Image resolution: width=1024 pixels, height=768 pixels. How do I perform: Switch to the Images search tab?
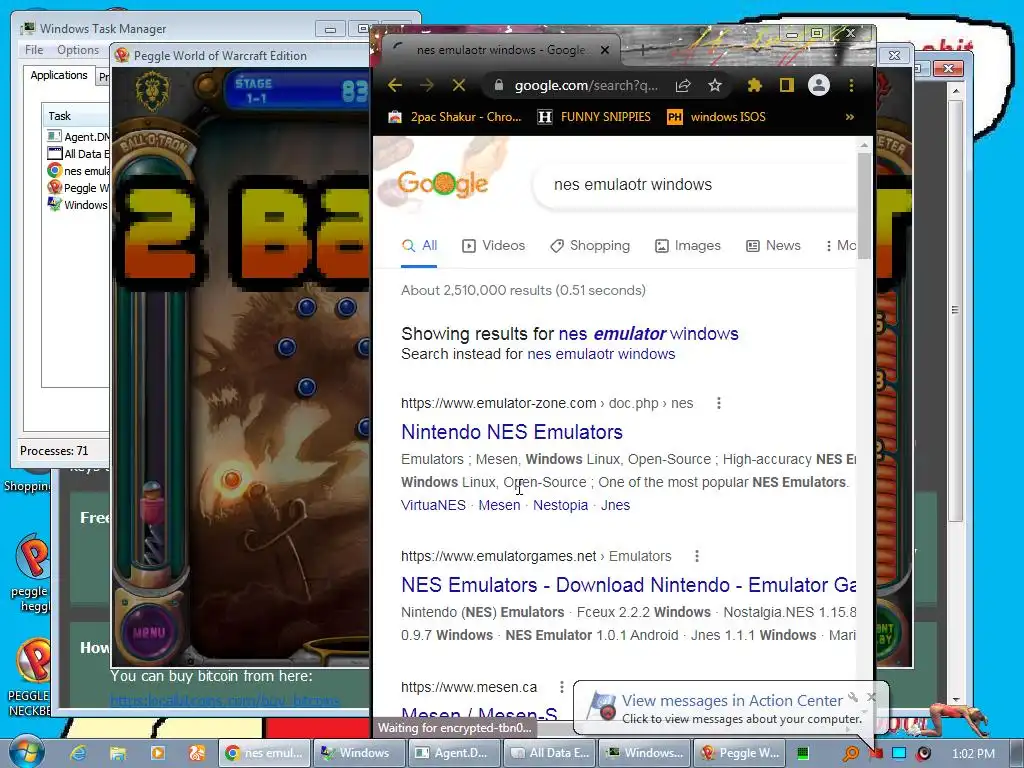pos(688,246)
